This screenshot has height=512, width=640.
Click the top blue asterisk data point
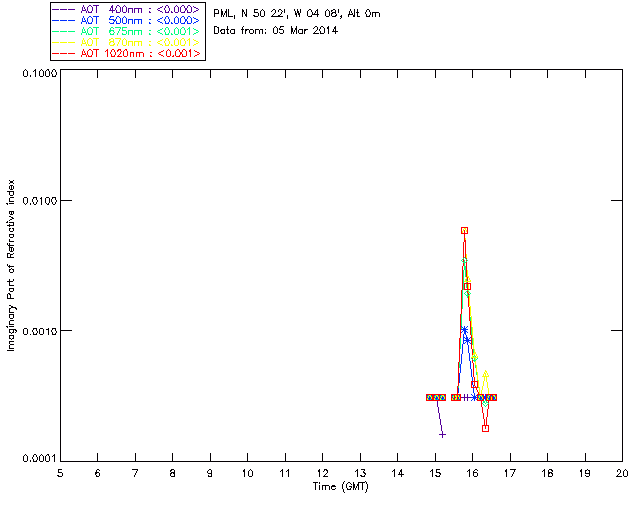pos(464,329)
